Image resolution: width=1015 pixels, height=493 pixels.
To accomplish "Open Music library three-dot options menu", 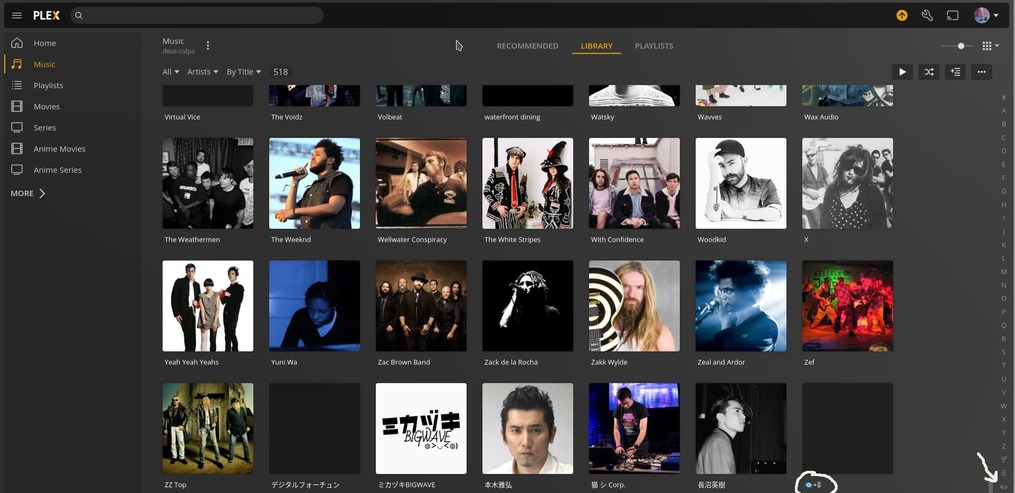I will coord(208,45).
